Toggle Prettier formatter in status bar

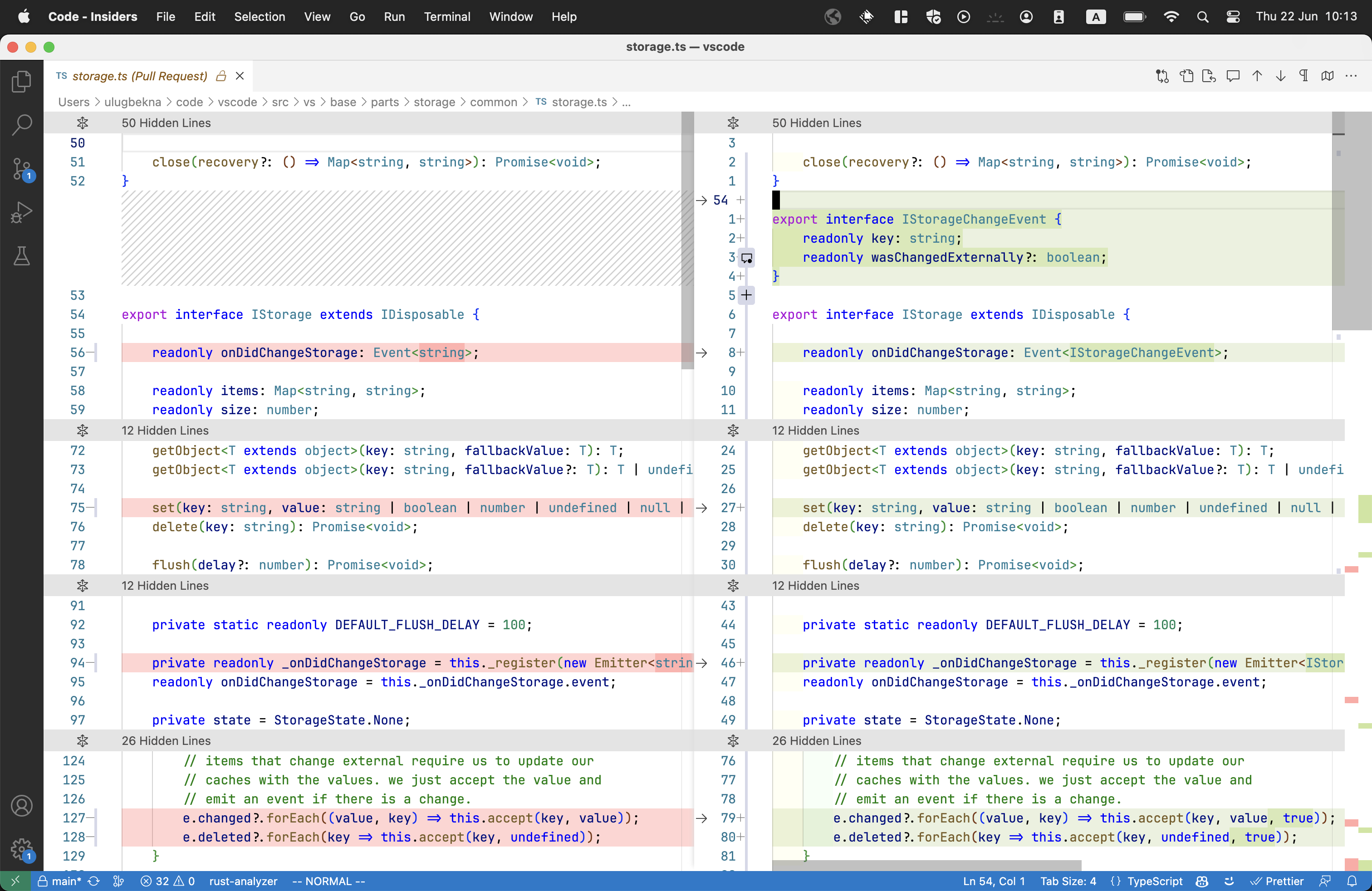coord(1278,881)
